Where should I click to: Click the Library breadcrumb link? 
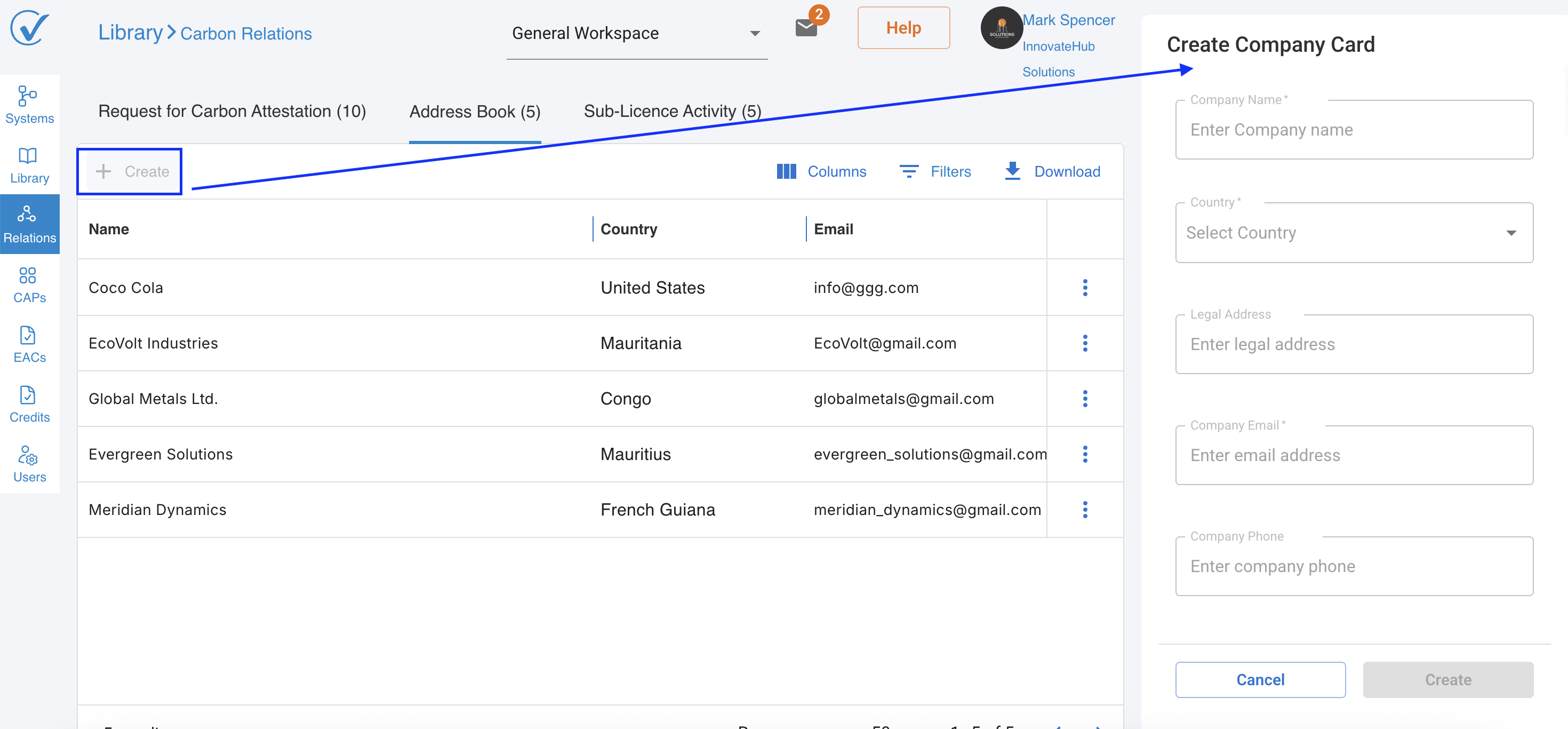tap(130, 33)
